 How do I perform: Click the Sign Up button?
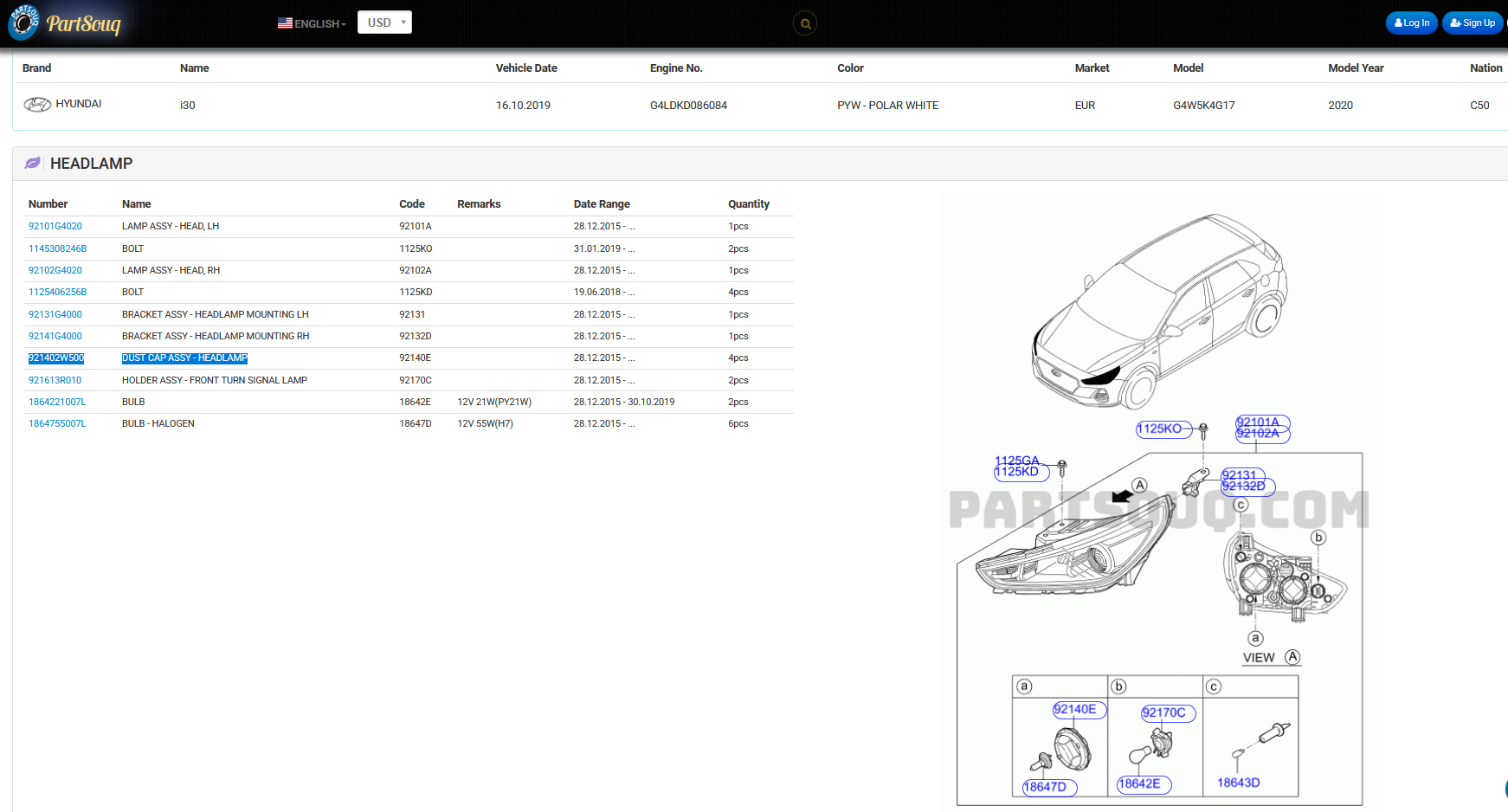pos(1473,23)
